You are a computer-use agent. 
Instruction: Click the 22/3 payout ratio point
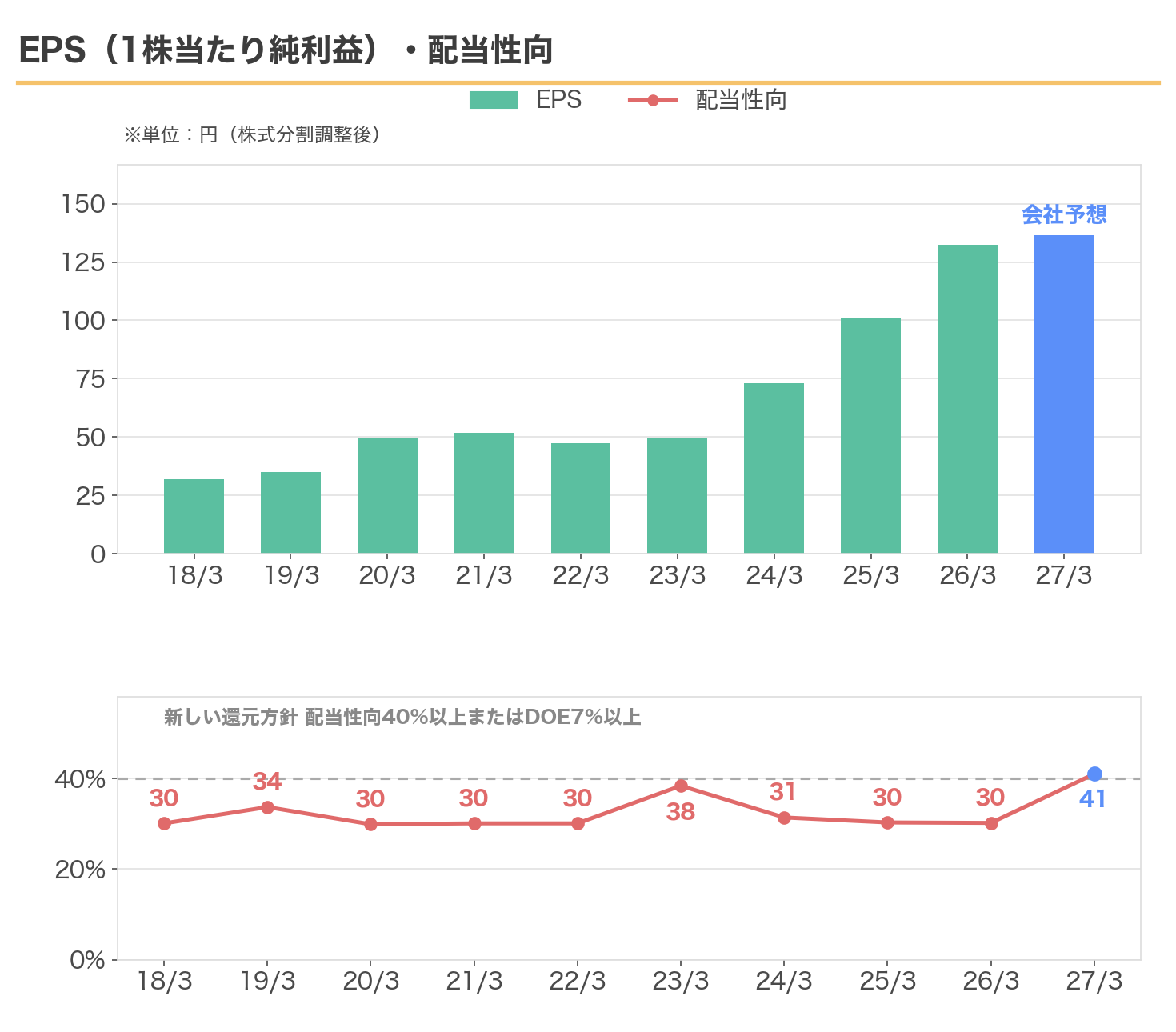point(578,823)
